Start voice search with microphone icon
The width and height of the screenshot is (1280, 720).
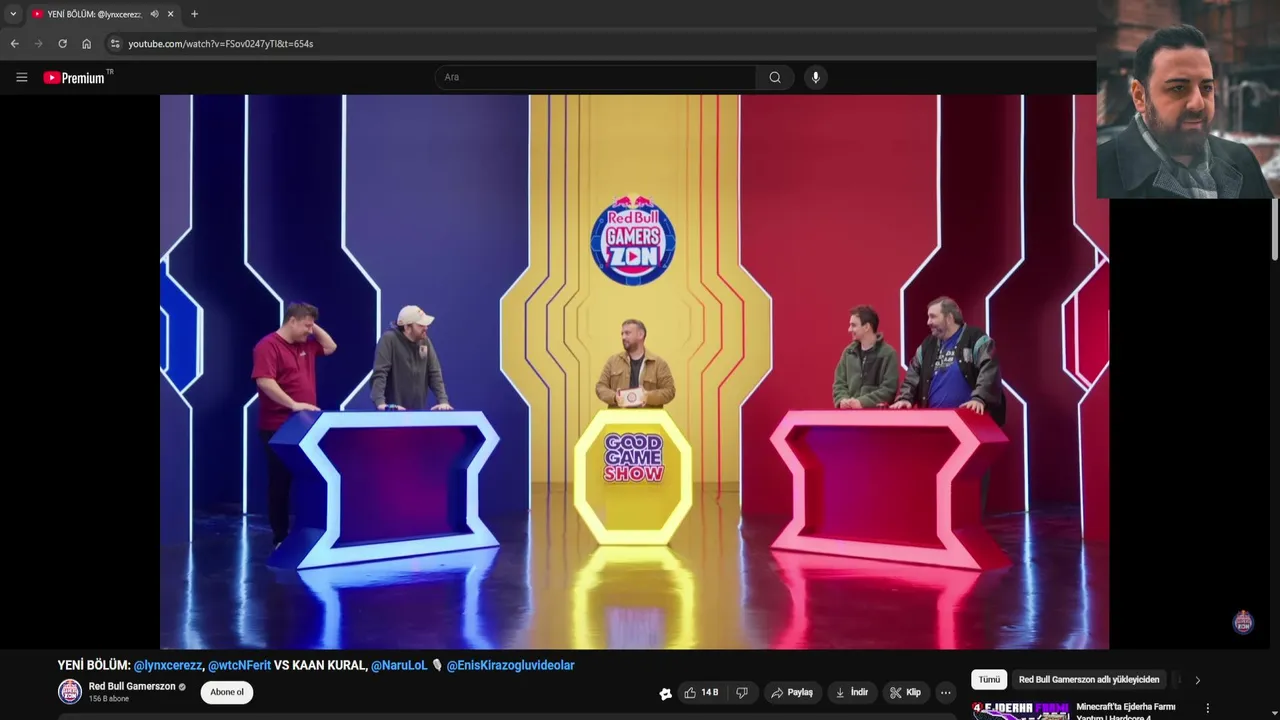(x=816, y=77)
